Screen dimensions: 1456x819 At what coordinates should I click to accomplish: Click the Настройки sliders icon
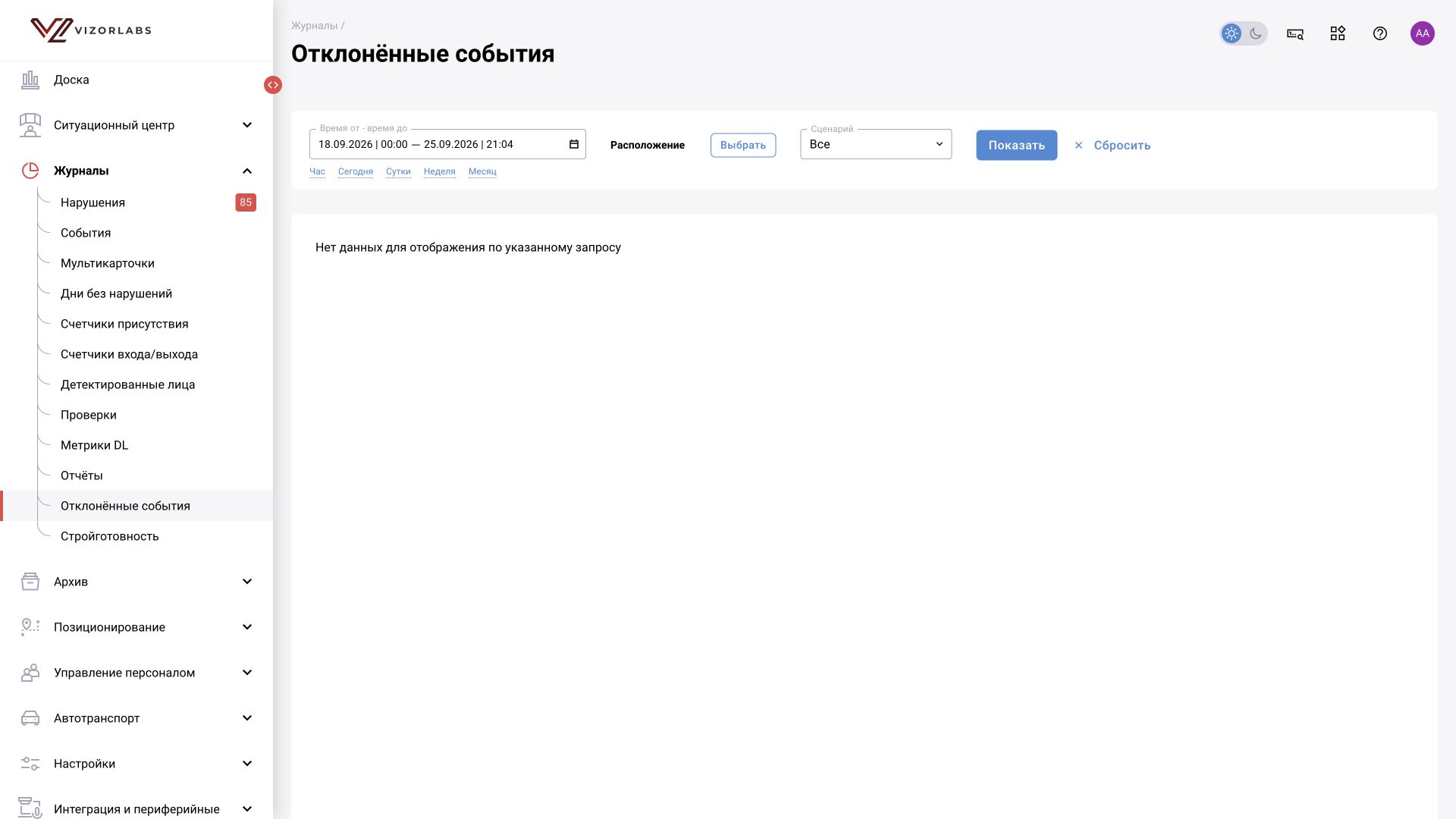click(x=30, y=764)
